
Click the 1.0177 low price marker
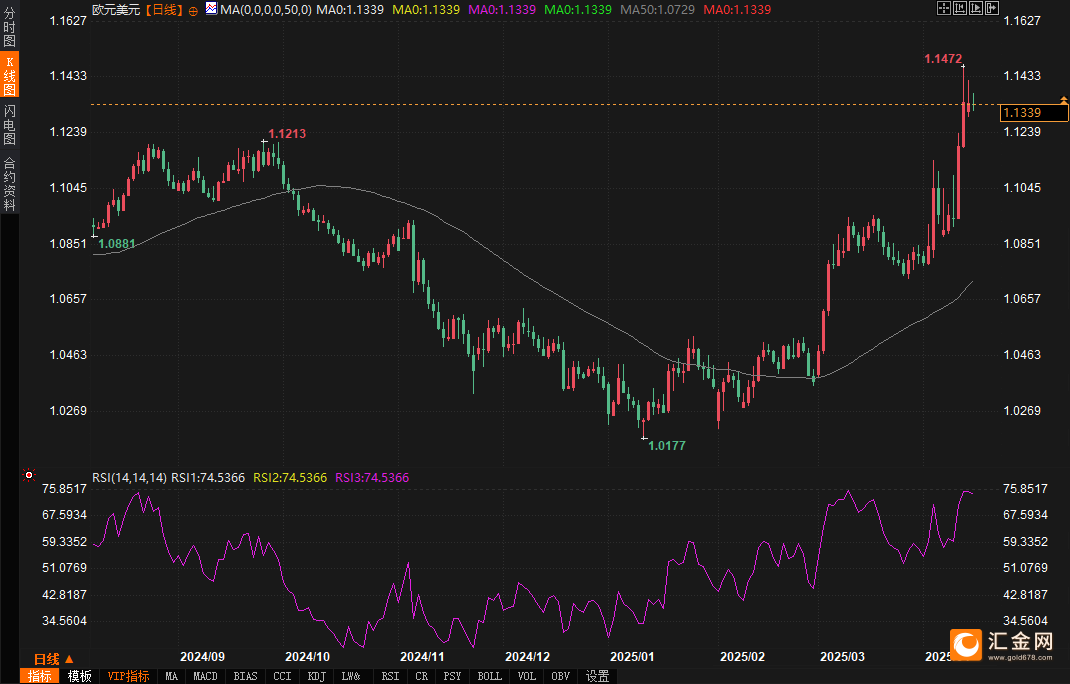(667, 446)
